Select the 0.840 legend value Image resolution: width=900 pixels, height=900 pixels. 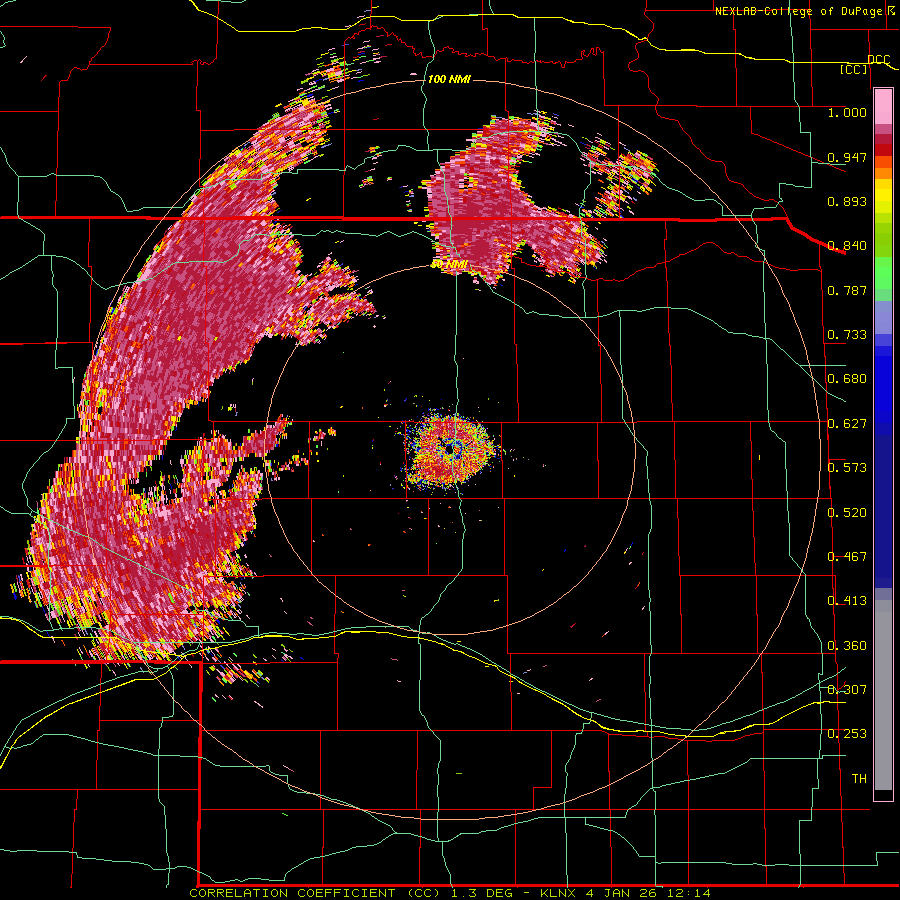(x=847, y=246)
